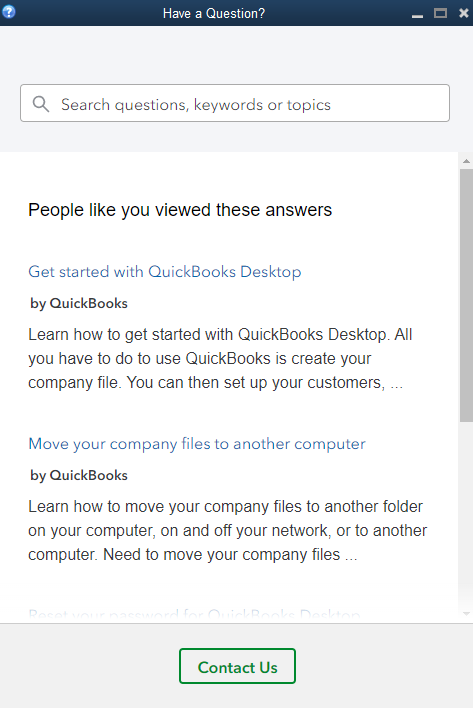Click the empty scrollbar track below the thumb
The height and width of the screenshot is (711, 473).
click(466, 515)
